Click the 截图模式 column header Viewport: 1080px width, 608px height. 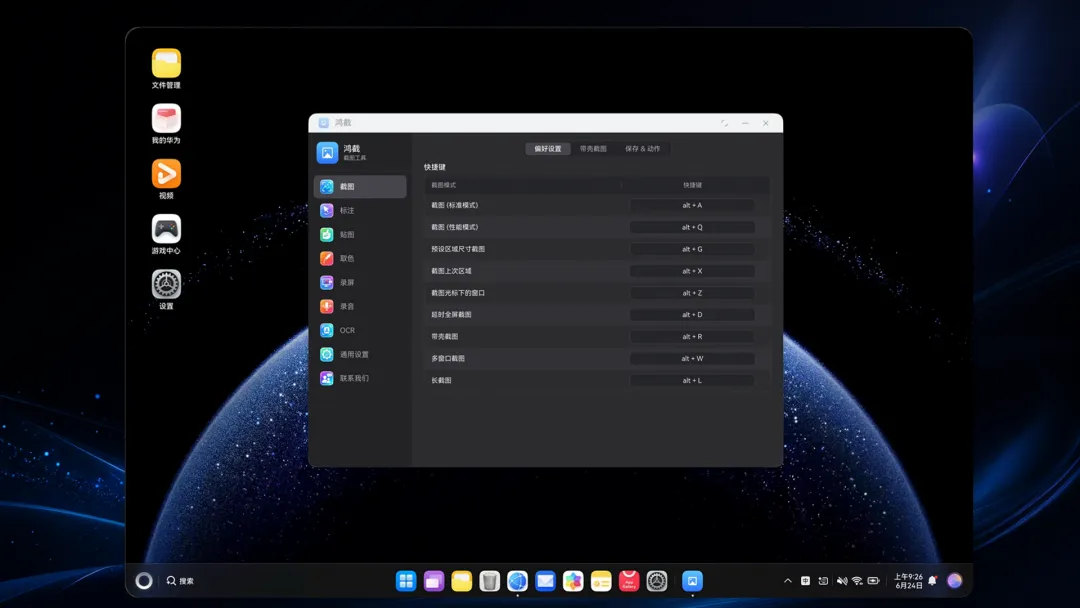pyautogui.click(x=444, y=185)
